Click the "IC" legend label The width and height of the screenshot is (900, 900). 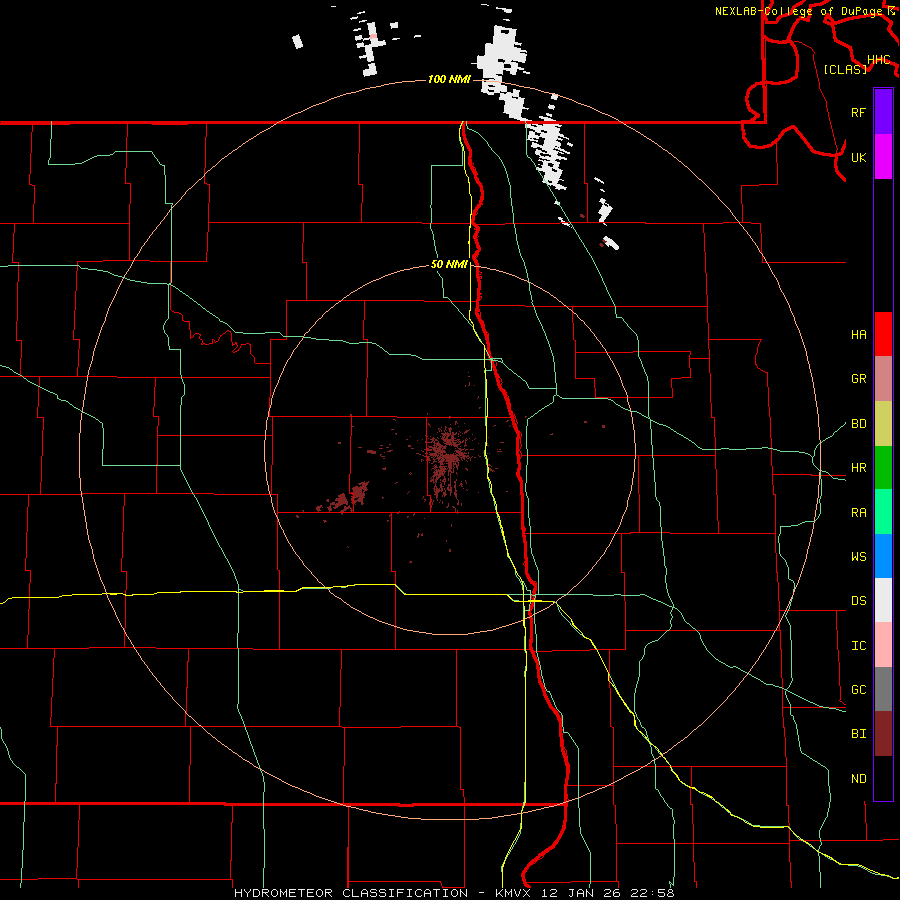pyautogui.click(x=858, y=646)
